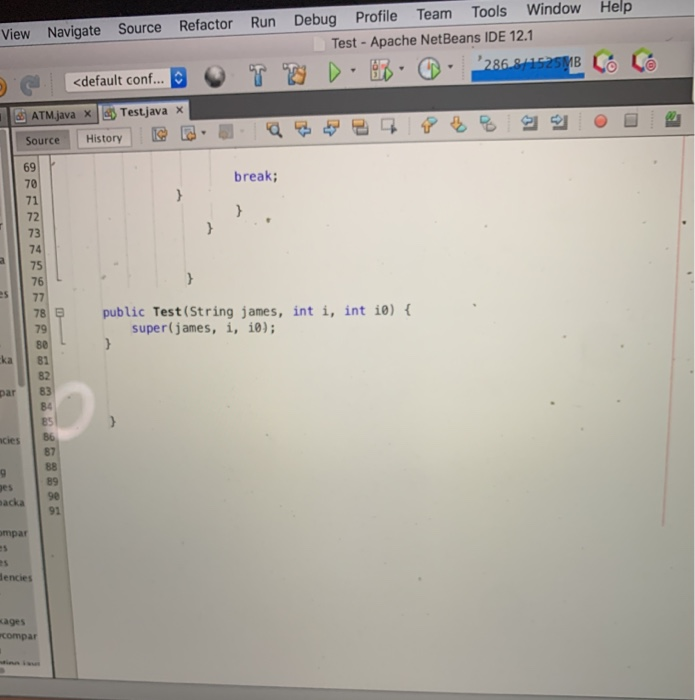Switch editor to History view
Image resolution: width=695 pixels, height=700 pixels.
click(104, 138)
